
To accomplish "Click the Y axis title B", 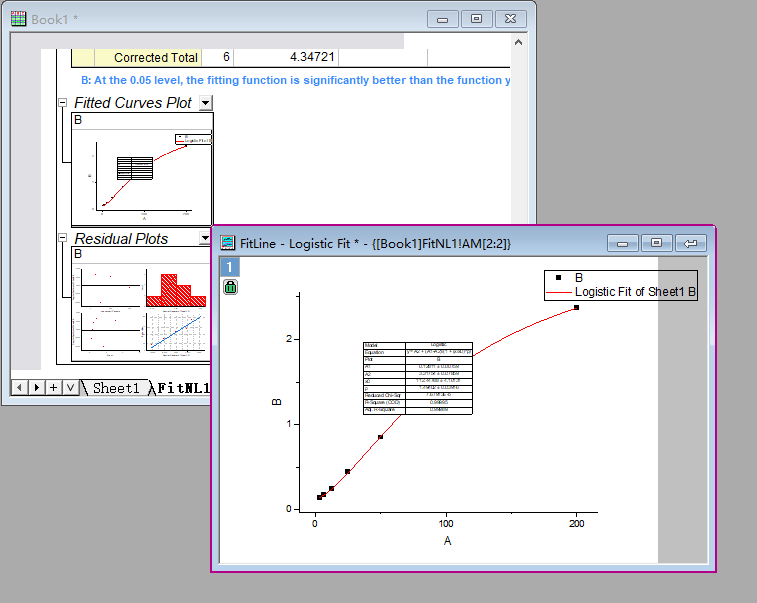I will coord(277,402).
